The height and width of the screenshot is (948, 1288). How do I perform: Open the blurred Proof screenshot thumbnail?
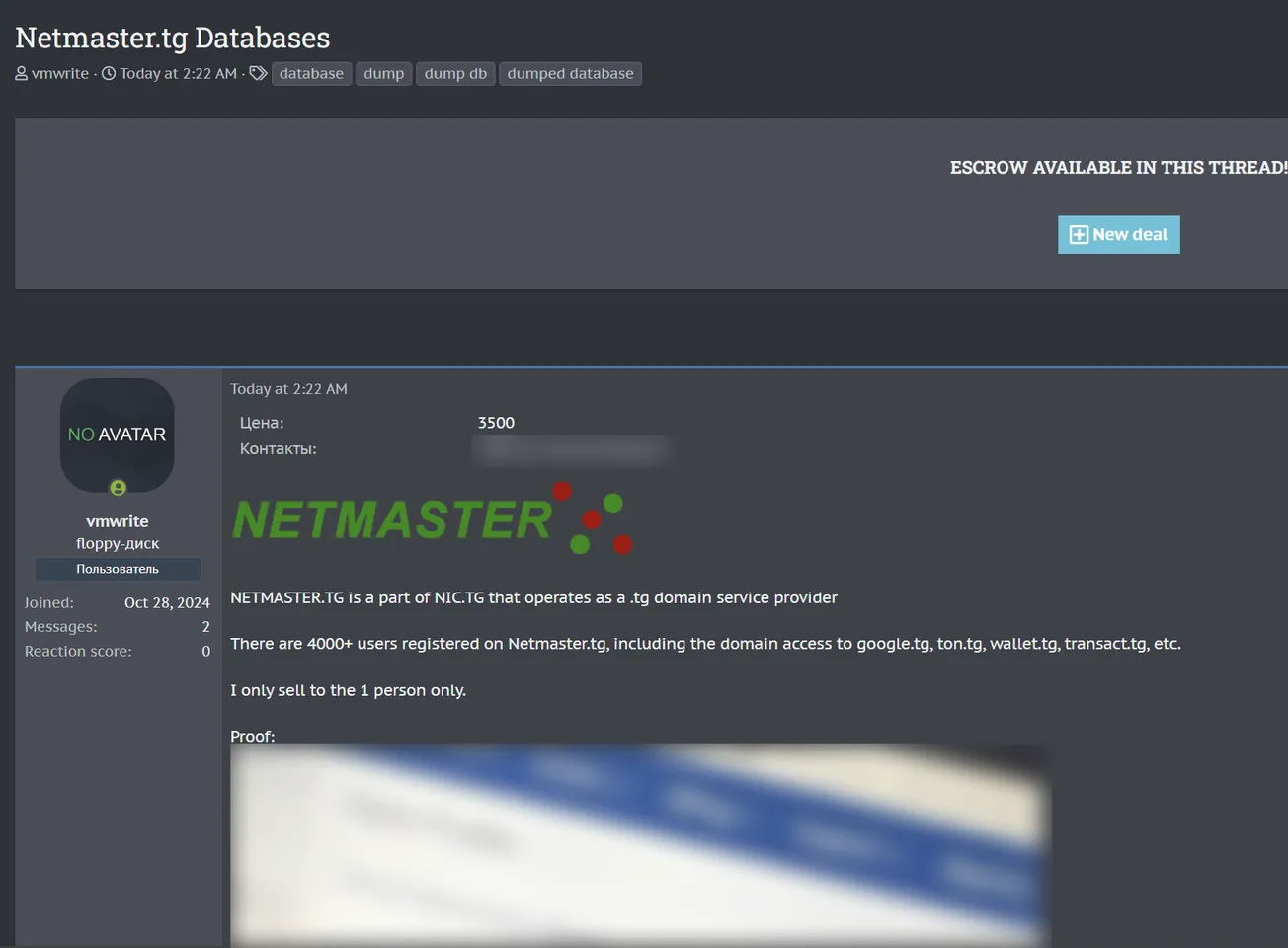coord(640,845)
